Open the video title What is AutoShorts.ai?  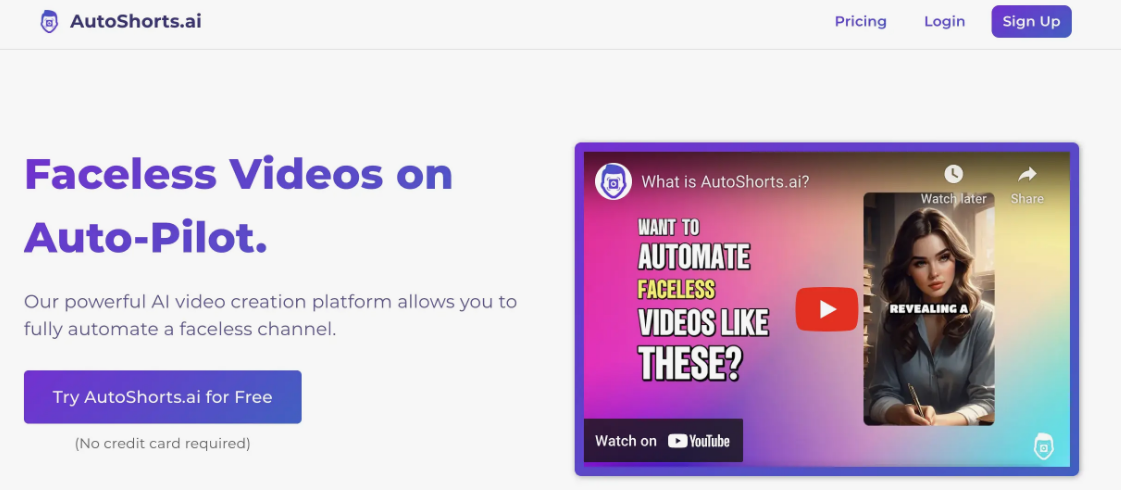725,182
